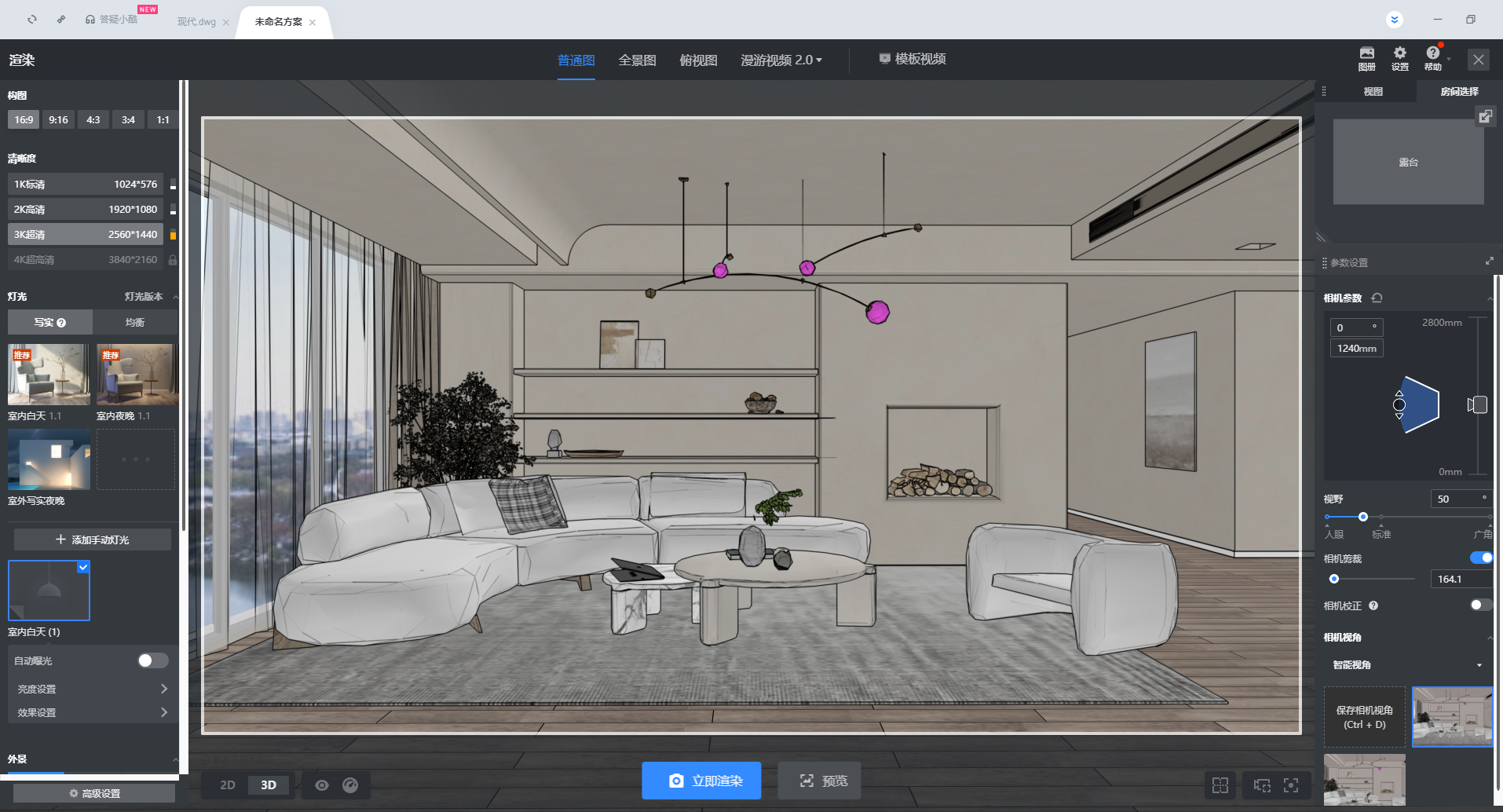This screenshot has height=812, width=1503.
Task: Expand 亮度设置 options
Action: (91, 689)
